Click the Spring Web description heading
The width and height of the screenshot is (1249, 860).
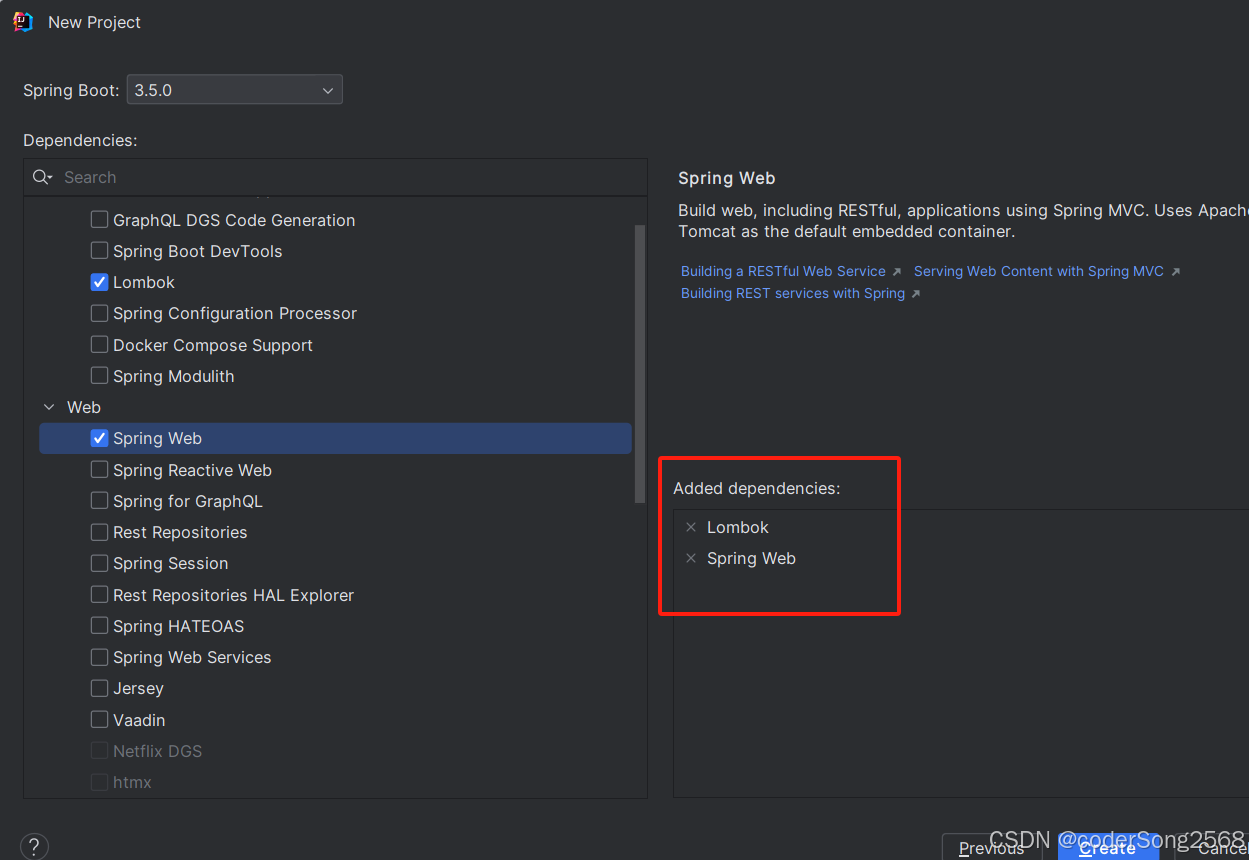click(x=727, y=178)
